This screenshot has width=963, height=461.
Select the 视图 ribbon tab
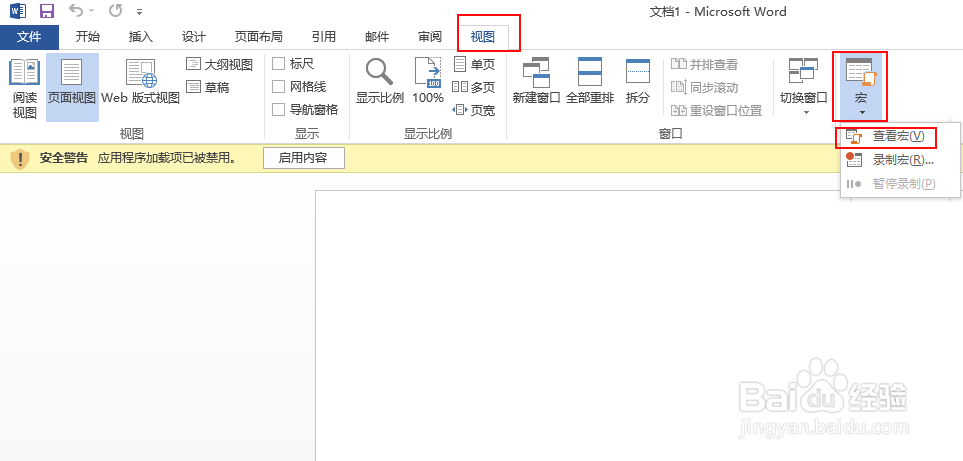pos(483,37)
